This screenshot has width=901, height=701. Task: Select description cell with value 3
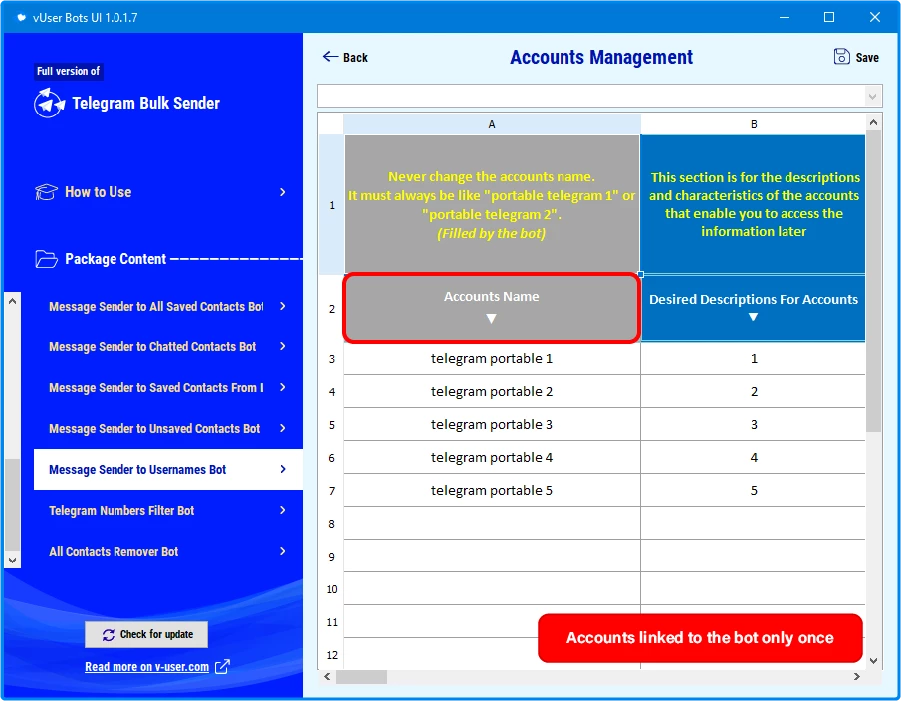click(753, 425)
